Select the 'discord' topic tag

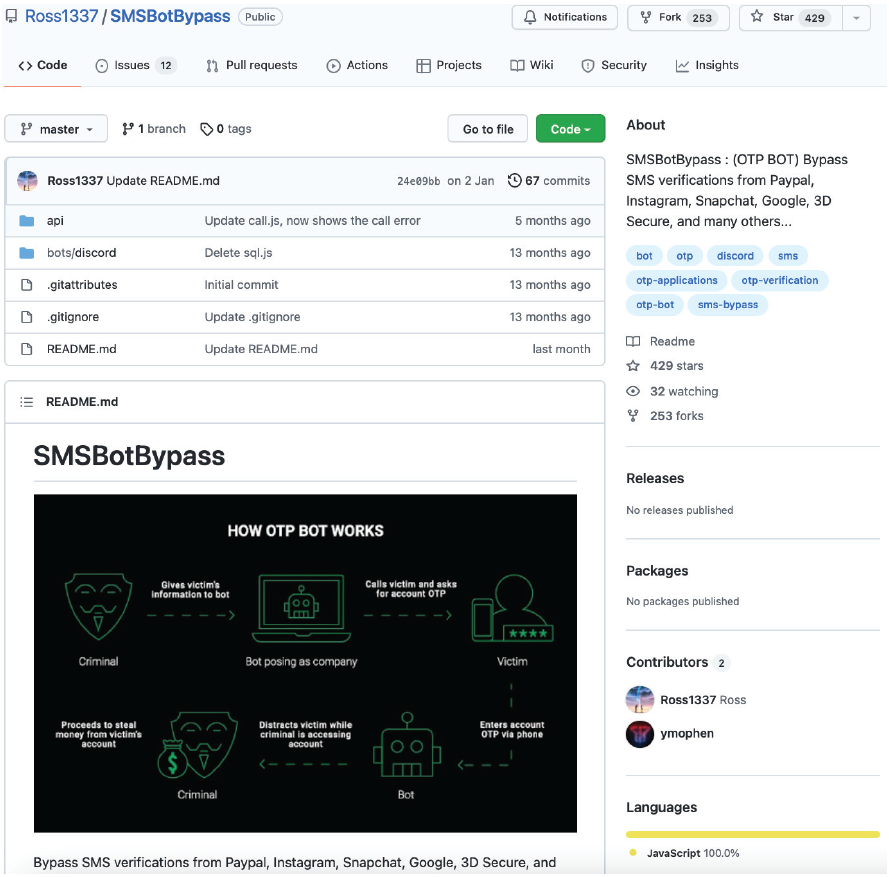[735, 256]
